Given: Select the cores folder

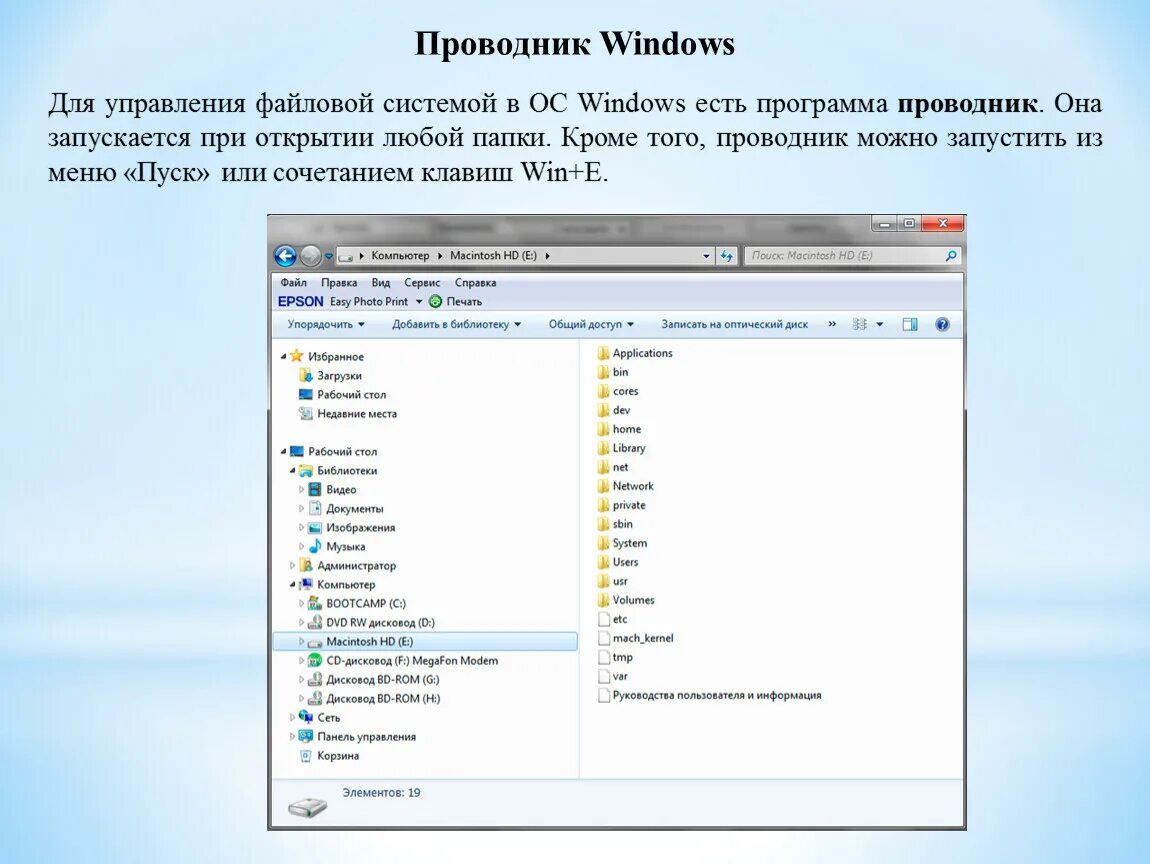Looking at the screenshot, I should pyautogui.click(x=618, y=391).
